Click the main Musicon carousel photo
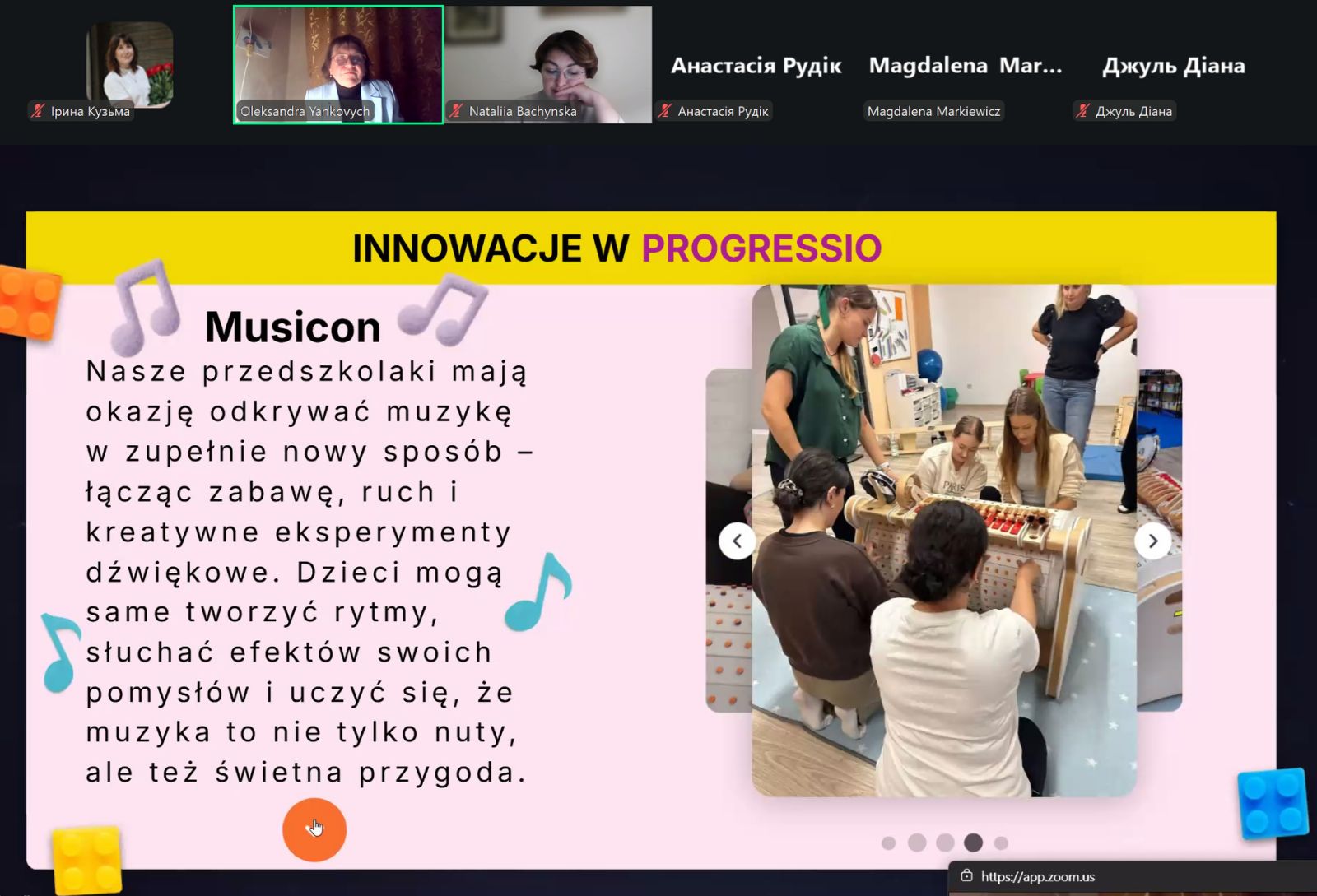The image size is (1317, 896). [944, 540]
